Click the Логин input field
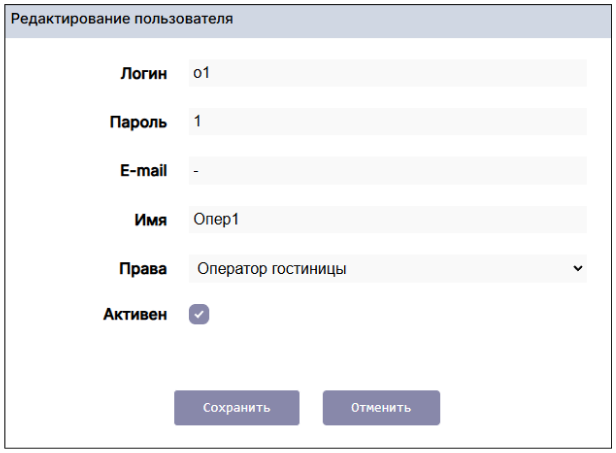This screenshot has width=616, height=453. click(x=386, y=73)
